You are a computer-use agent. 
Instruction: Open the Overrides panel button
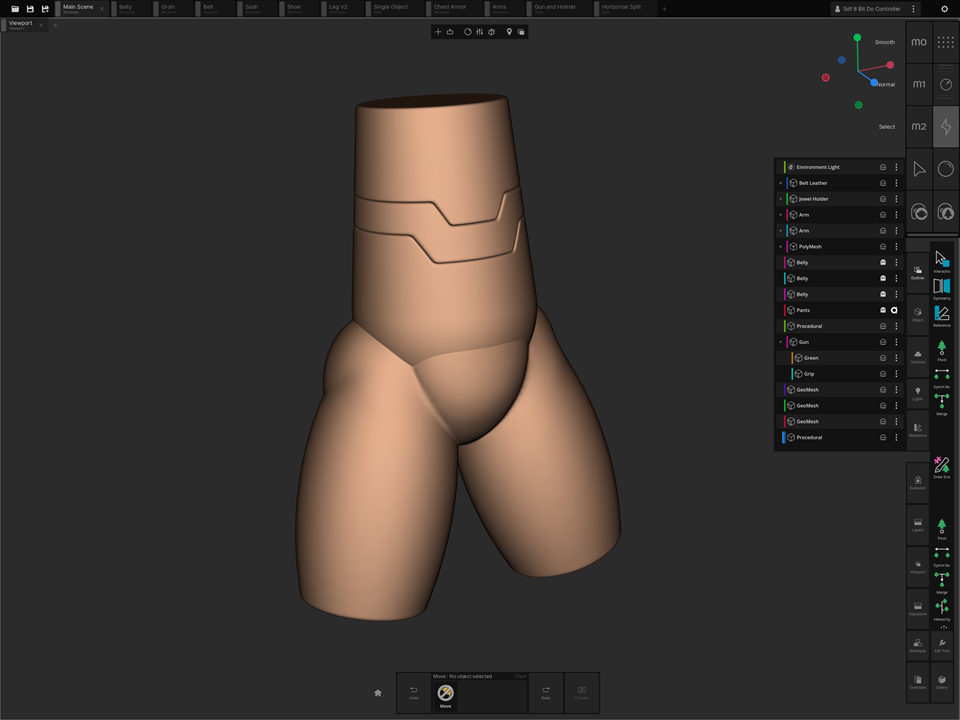click(918, 682)
